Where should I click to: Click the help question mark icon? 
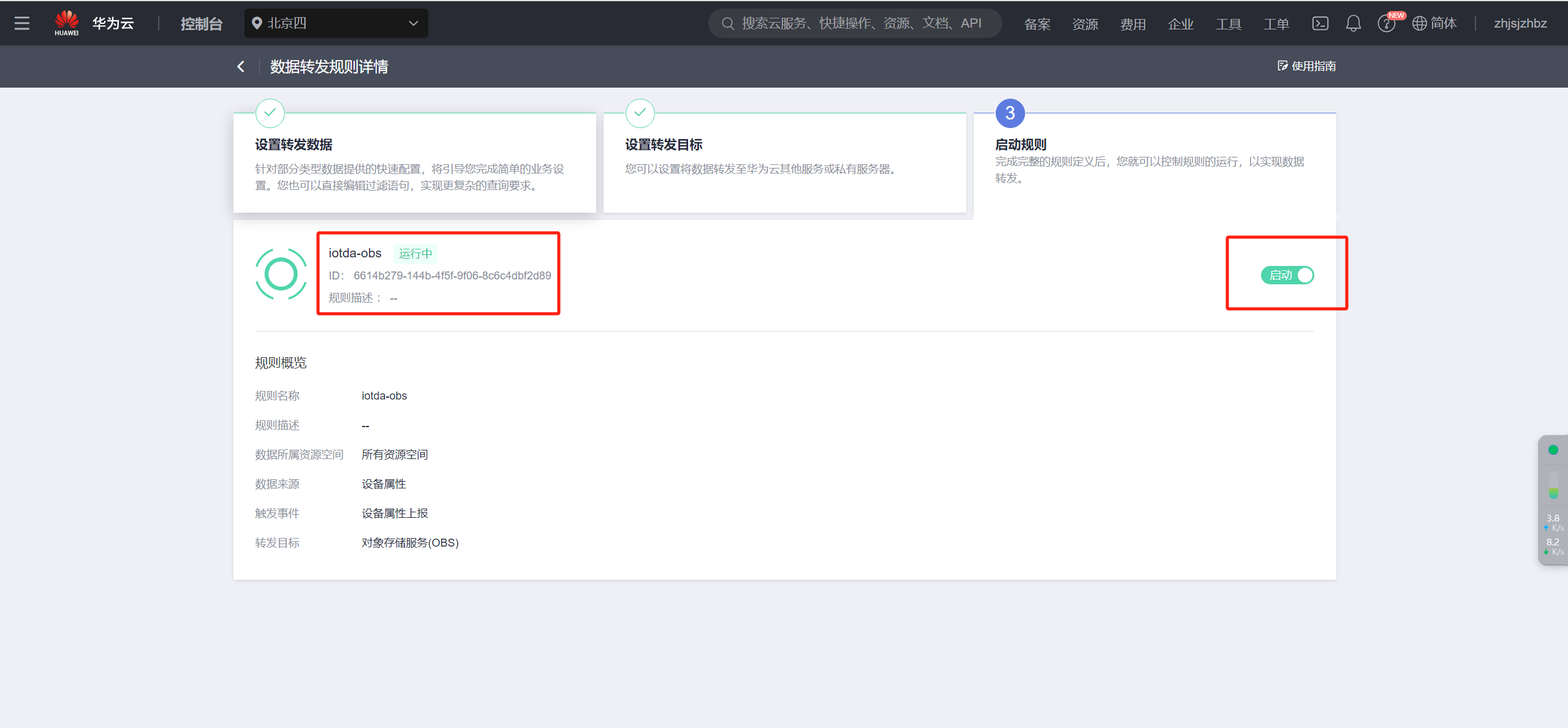pyautogui.click(x=1385, y=24)
